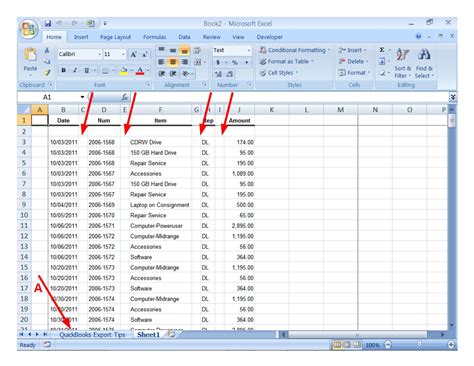Click the macro record icon in status bar

[x=47, y=344]
